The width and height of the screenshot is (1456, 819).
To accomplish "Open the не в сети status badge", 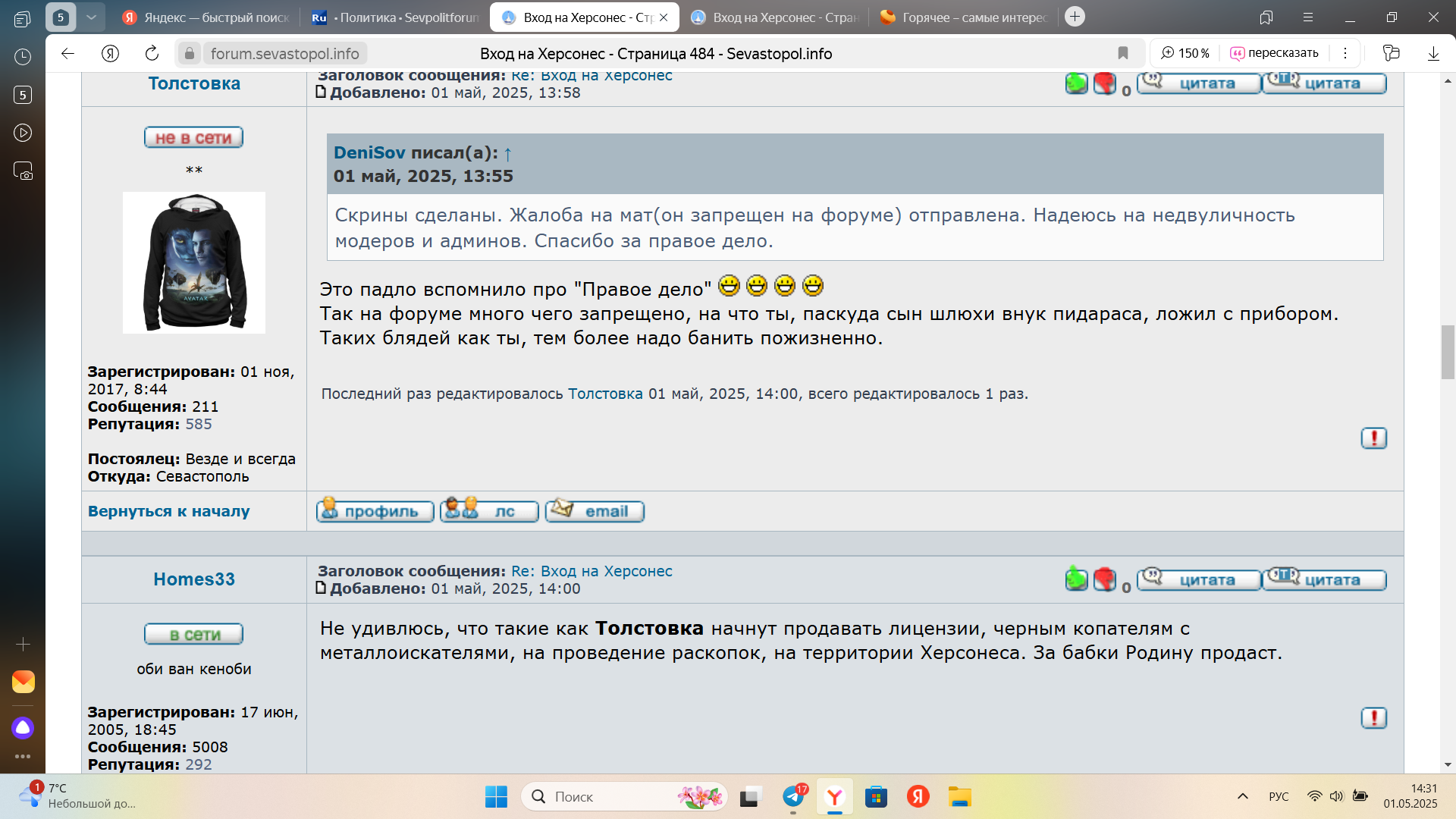I will (x=193, y=137).
